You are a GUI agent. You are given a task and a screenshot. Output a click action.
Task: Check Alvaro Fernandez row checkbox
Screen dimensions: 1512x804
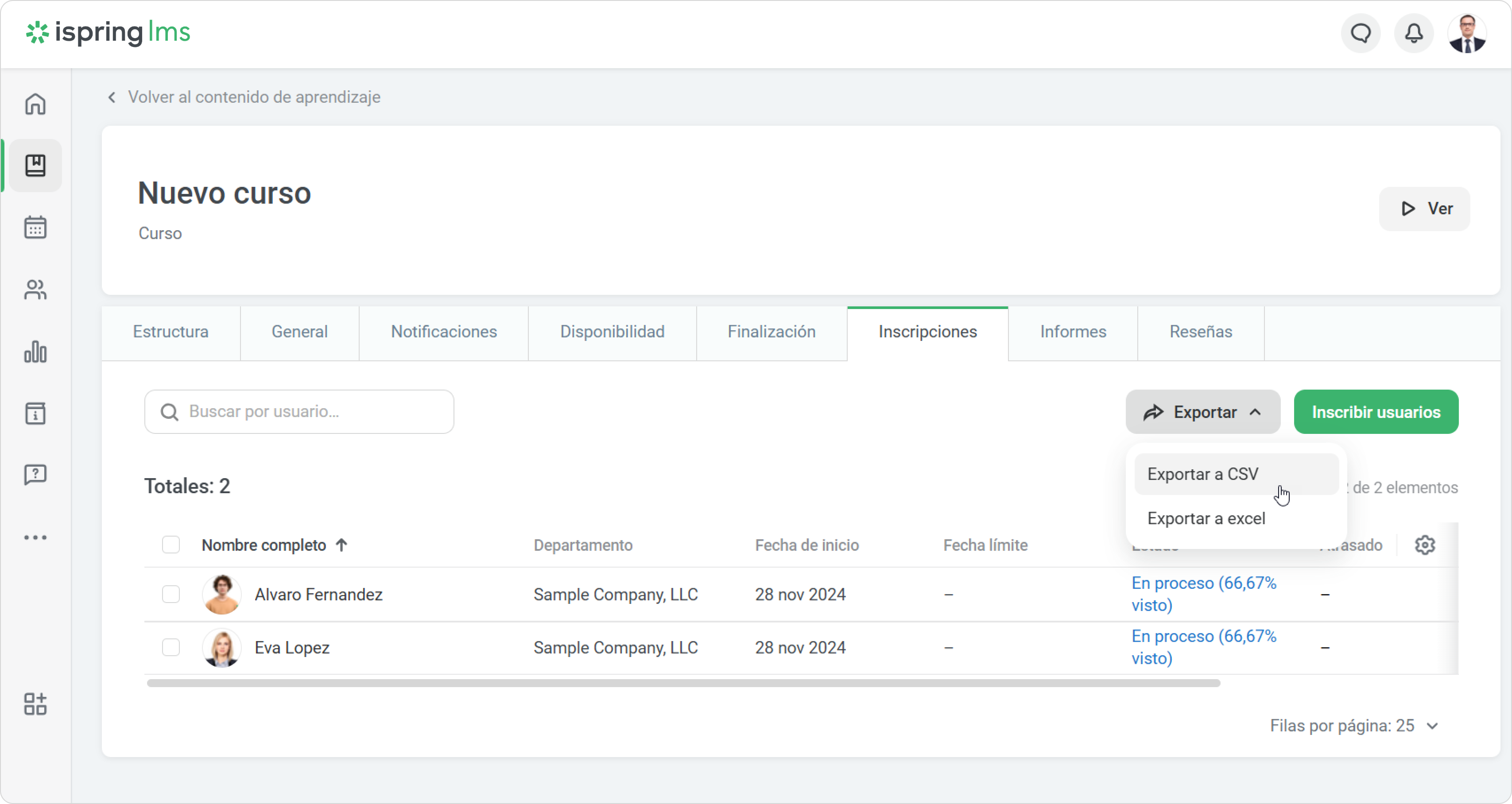(x=171, y=594)
